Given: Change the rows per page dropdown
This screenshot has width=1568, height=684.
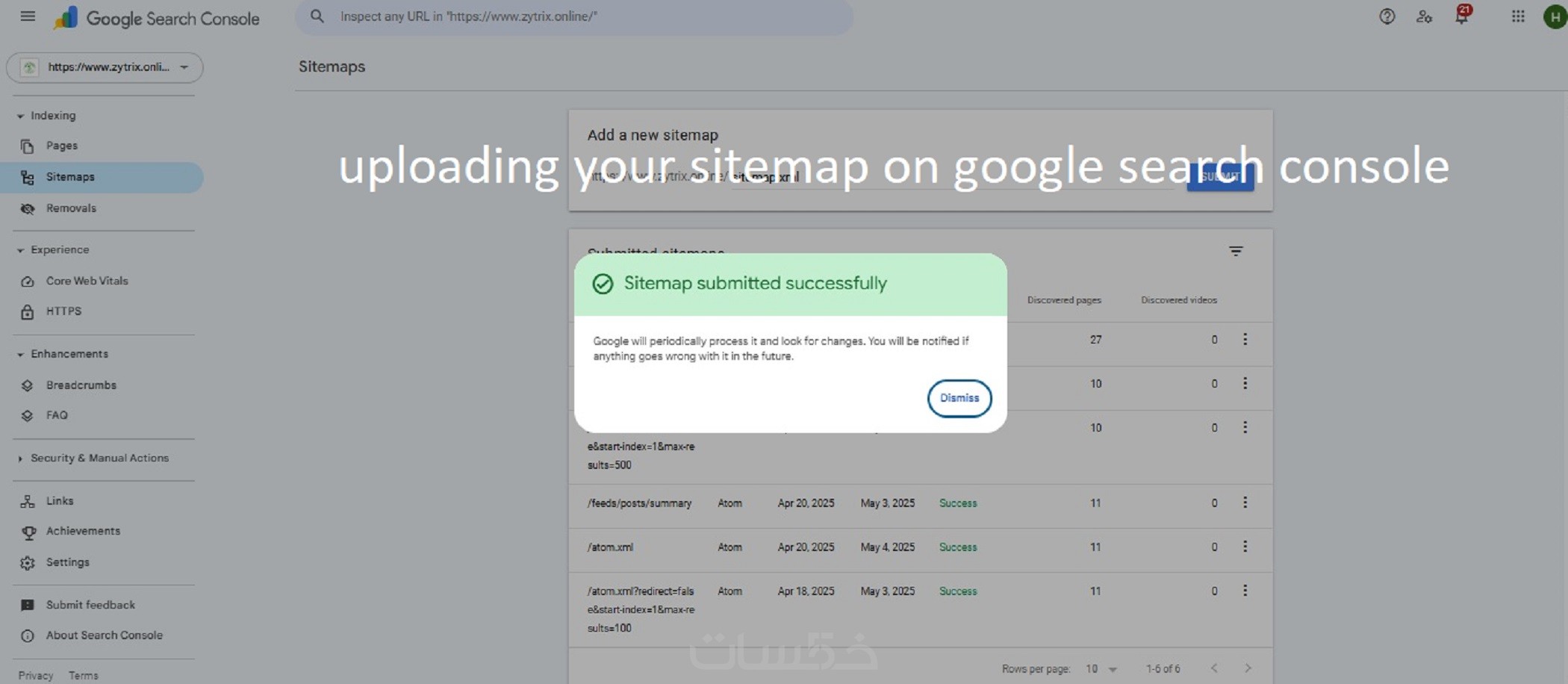Looking at the screenshot, I should click(1101, 669).
